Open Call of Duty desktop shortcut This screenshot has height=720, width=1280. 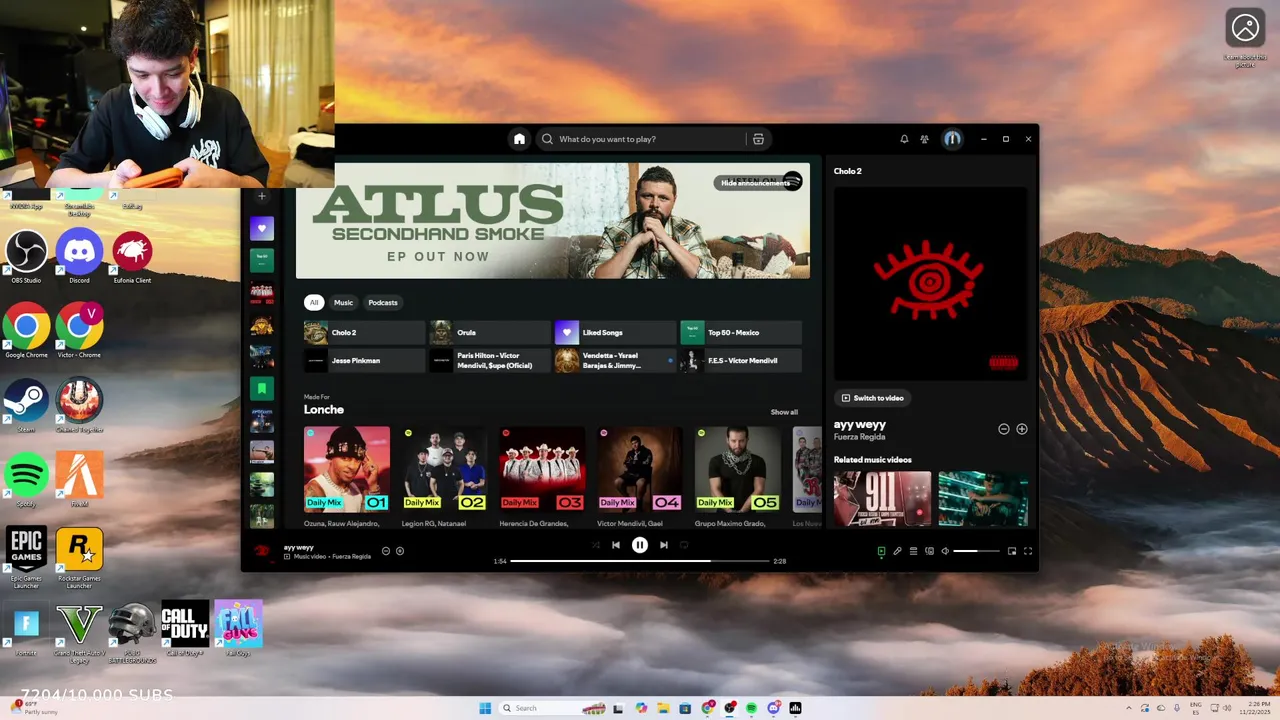point(185,628)
